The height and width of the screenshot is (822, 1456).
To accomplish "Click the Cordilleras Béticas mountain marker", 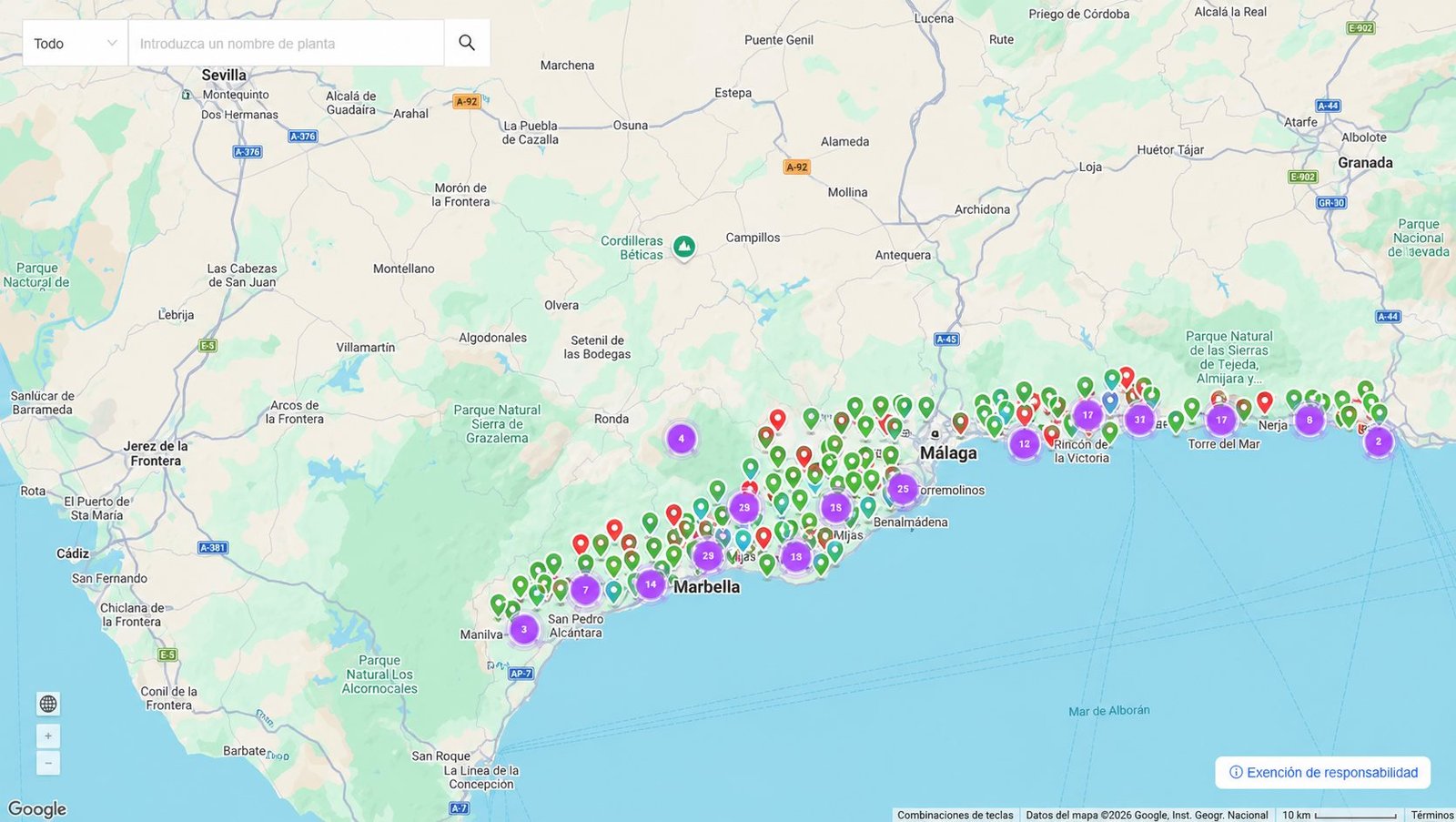I will pyautogui.click(x=684, y=246).
